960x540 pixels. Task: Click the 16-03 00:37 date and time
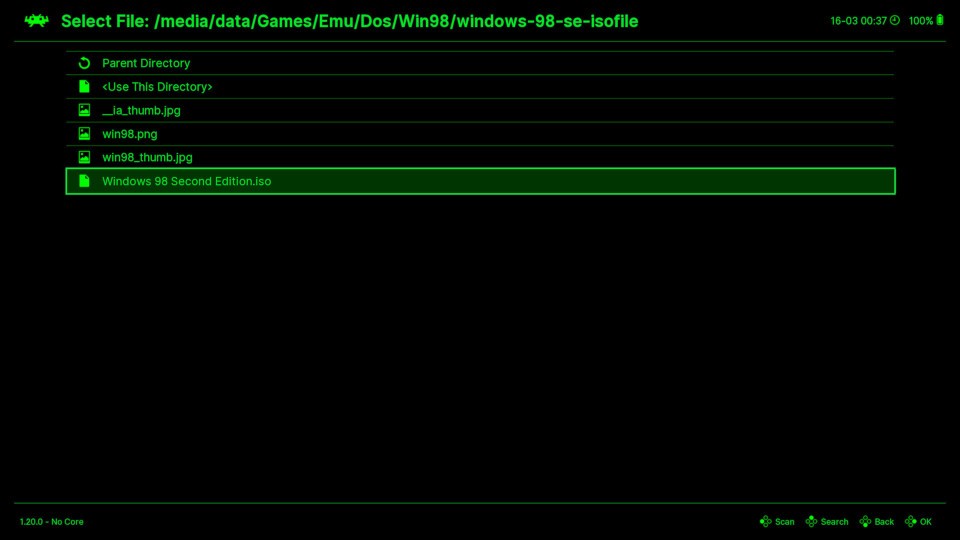point(858,21)
